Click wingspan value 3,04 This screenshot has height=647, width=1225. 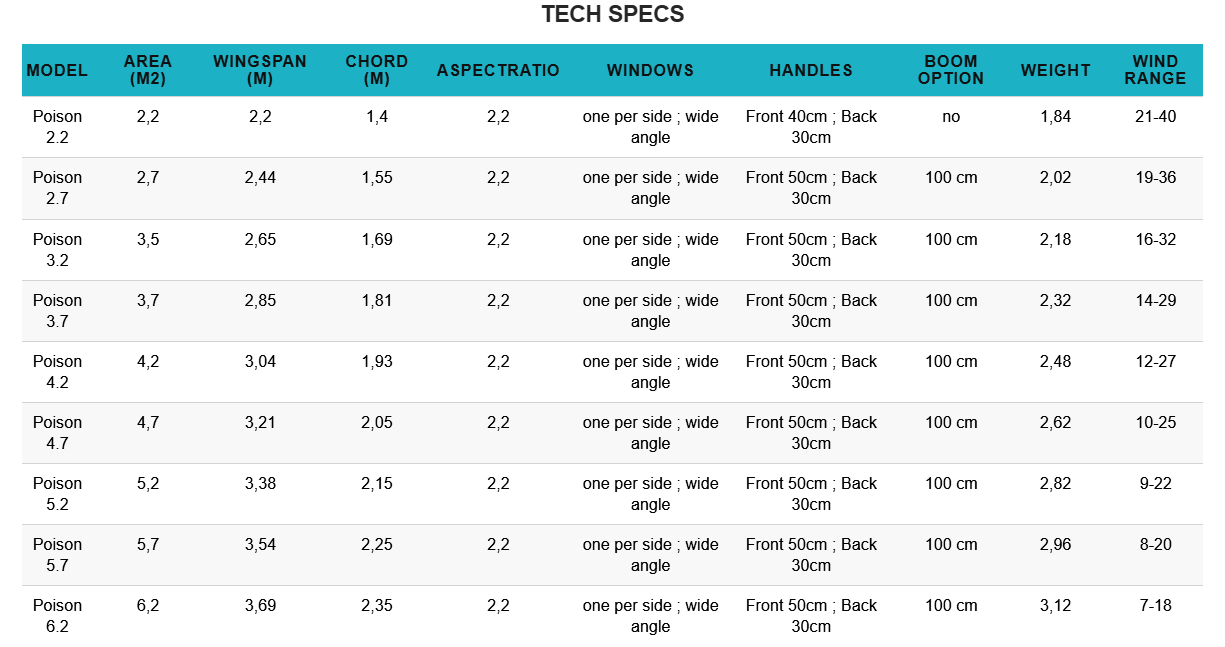click(260, 361)
